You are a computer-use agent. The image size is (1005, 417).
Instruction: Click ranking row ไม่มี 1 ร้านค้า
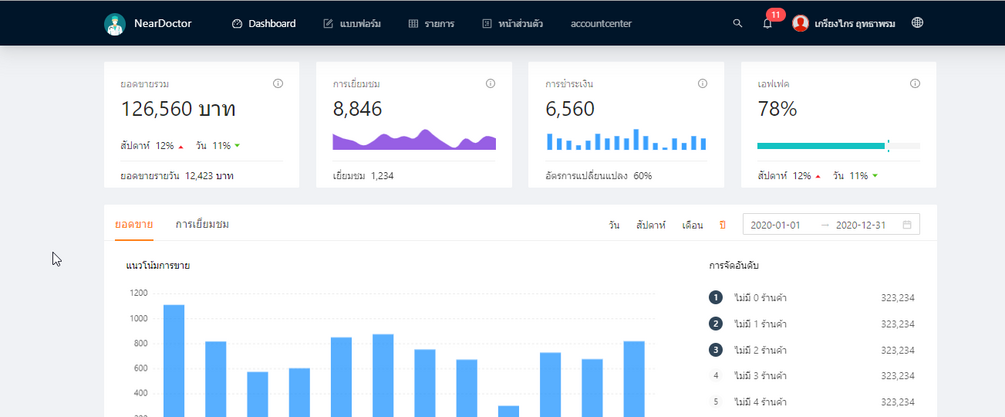pos(811,324)
